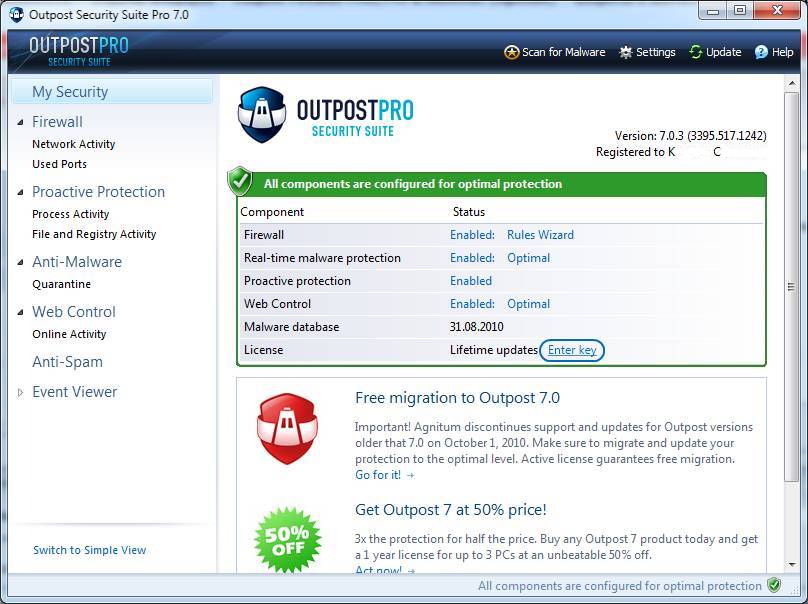Click the OutpostPro header logo
Image resolution: width=808 pixels, height=604 pixels.
pyautogui.click(x=79, y=51)
